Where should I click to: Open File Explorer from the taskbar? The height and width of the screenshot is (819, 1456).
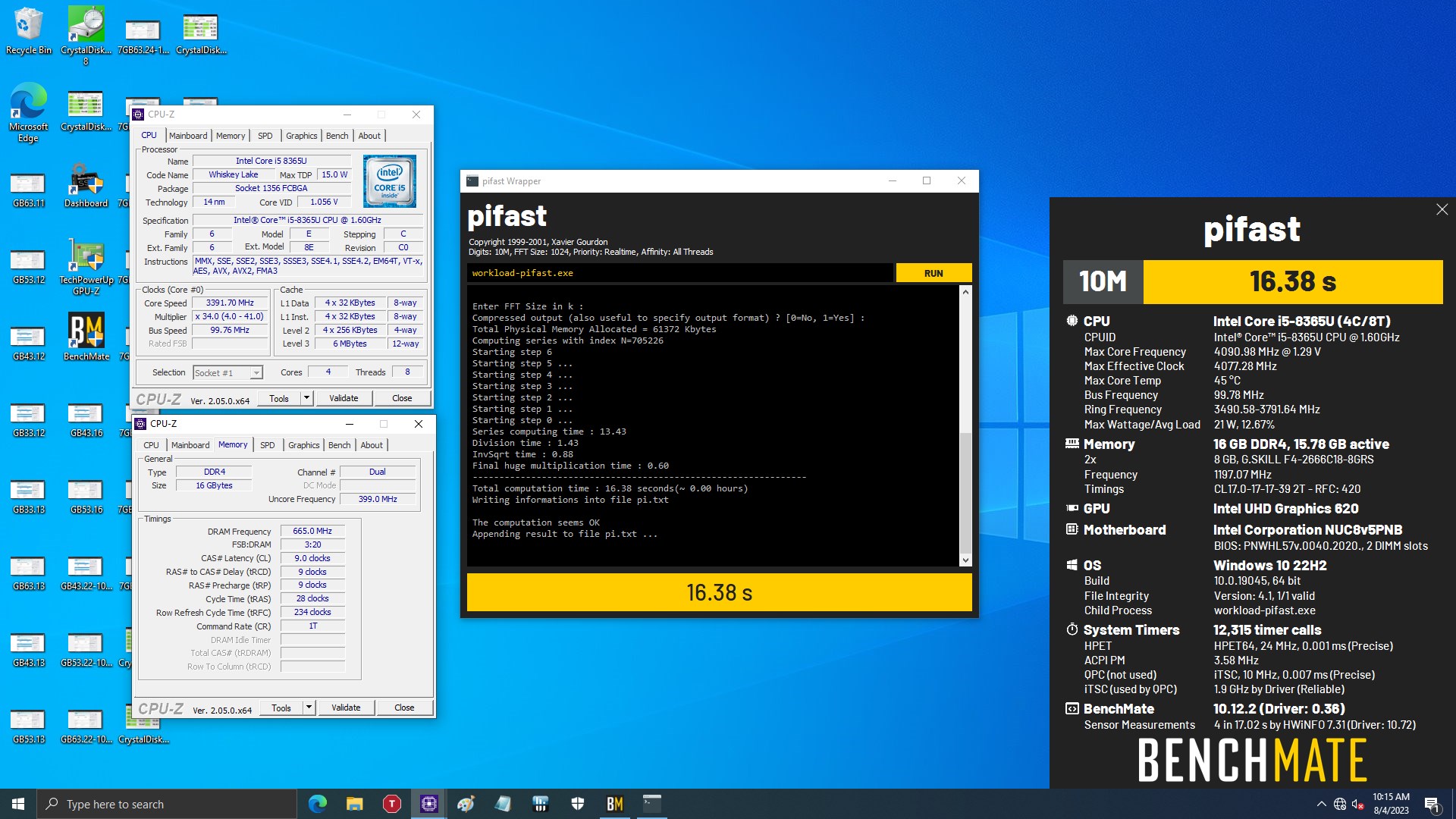click(354, 804)
